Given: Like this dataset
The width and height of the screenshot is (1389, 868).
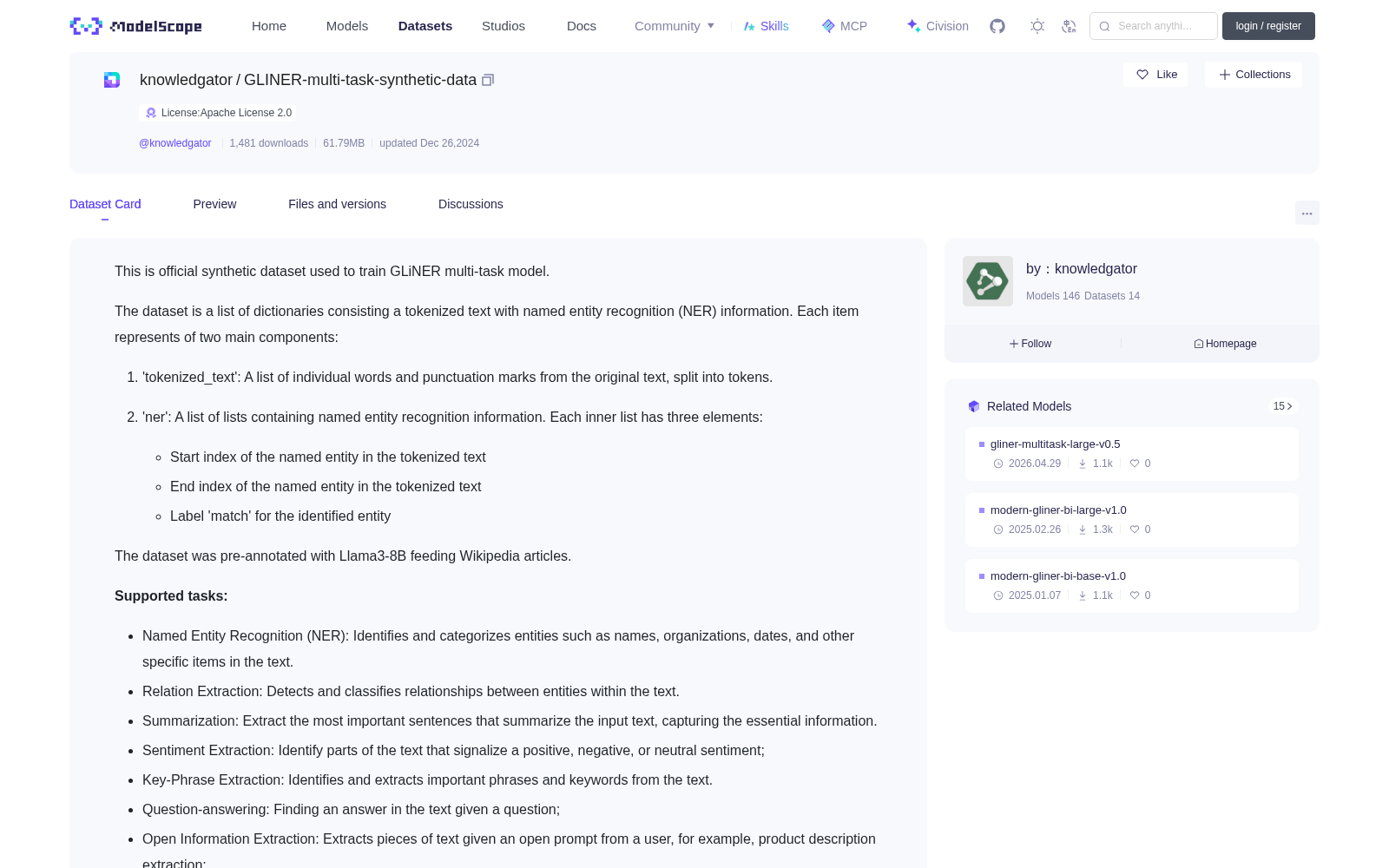Looking at the screenshot, I should click(x=1155, y=75).
